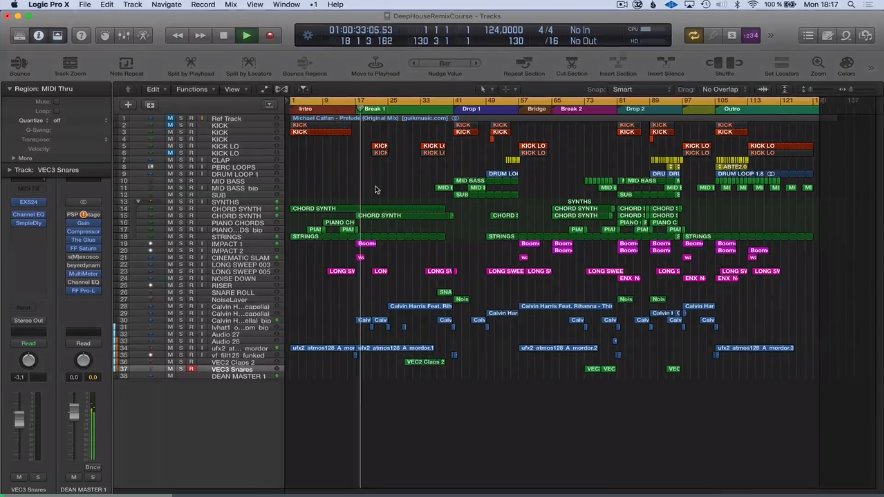
Task: Click the Split by Locators icon
Action: click(x=249, y=63)
